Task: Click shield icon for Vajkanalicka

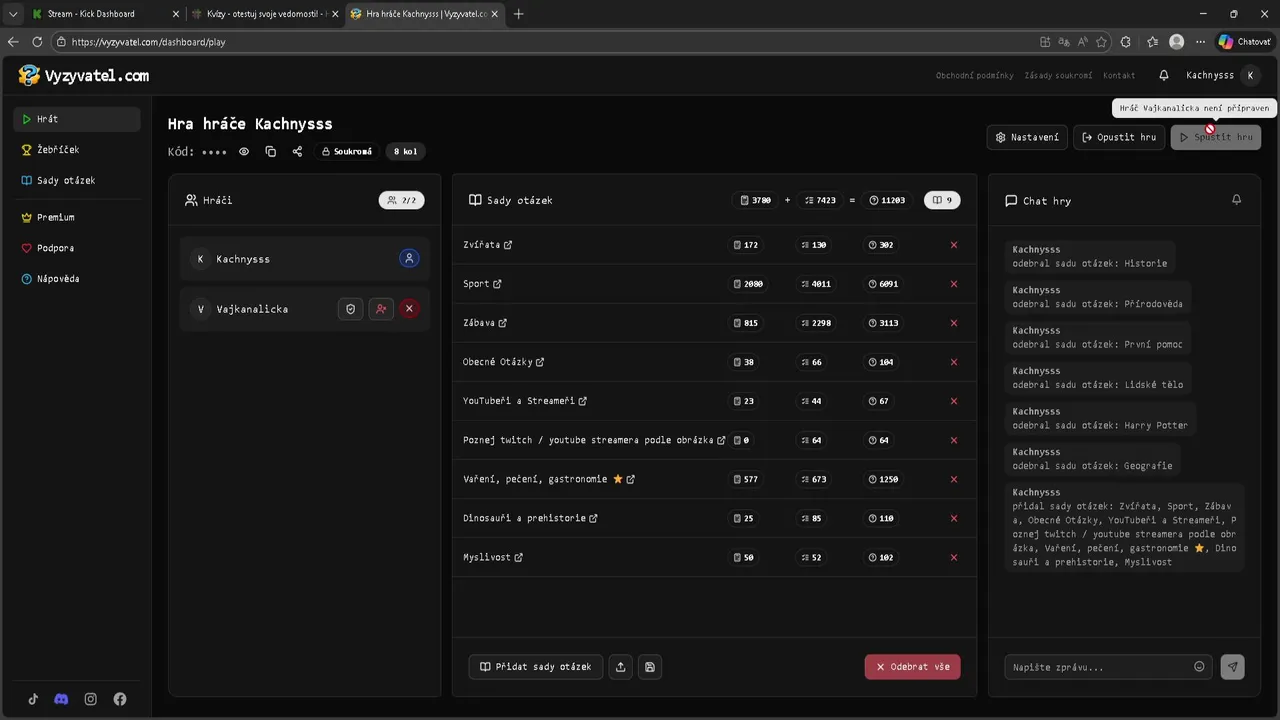Action: [x=350, y=309]
